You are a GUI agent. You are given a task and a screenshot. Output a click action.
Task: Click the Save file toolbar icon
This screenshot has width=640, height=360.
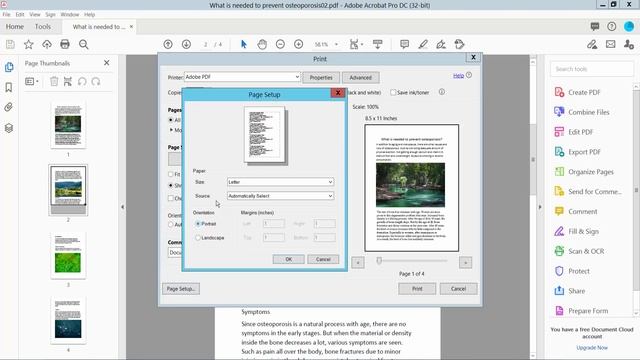(10, 44)
